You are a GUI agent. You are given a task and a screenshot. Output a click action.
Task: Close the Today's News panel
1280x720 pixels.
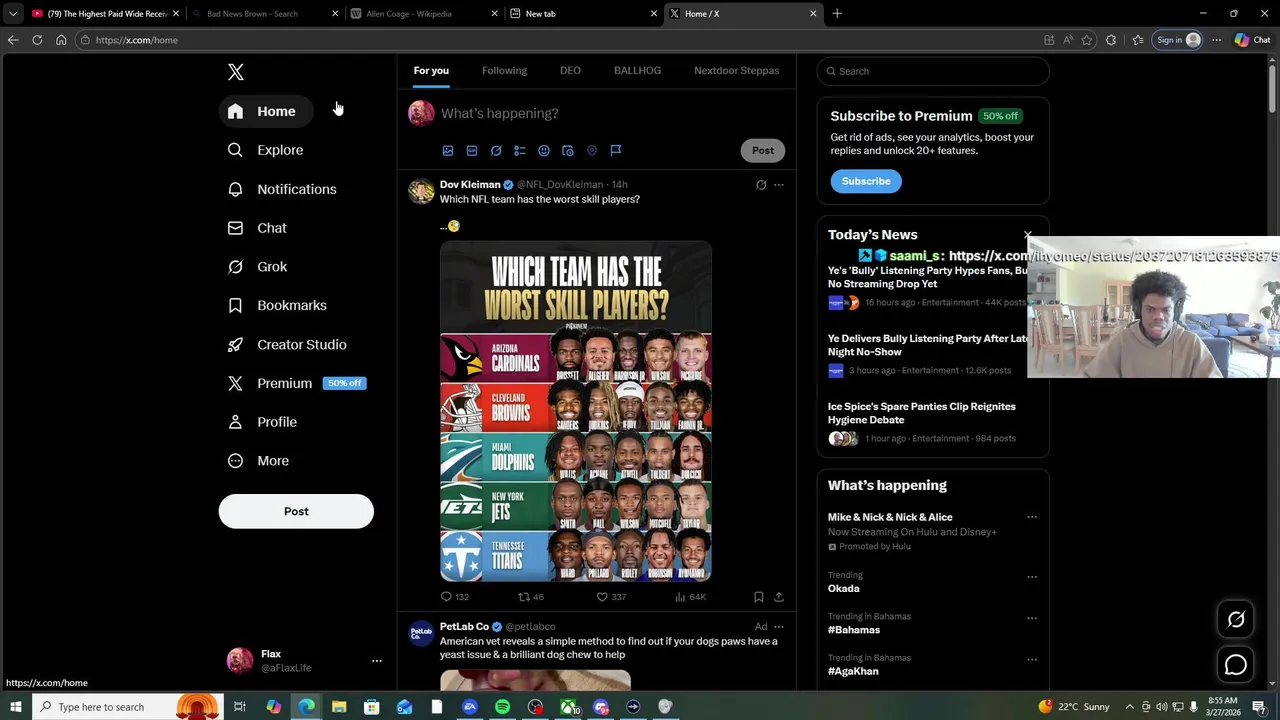pos(1027,235)
